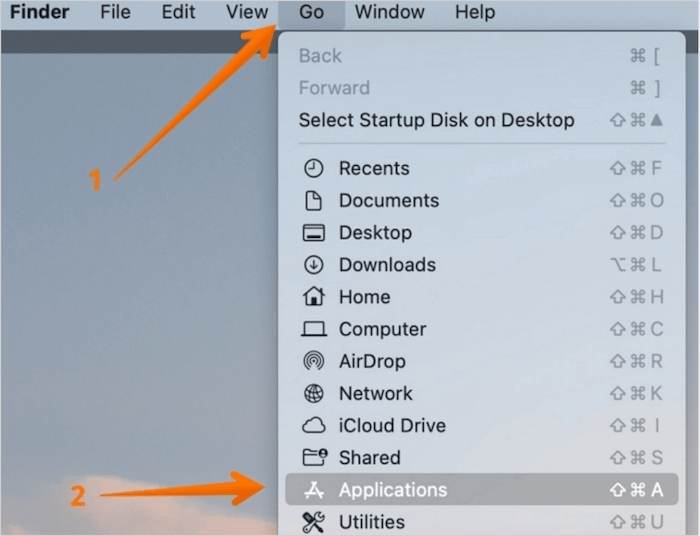
Task: Click the Network globe icon
Action: pos(314,393)
